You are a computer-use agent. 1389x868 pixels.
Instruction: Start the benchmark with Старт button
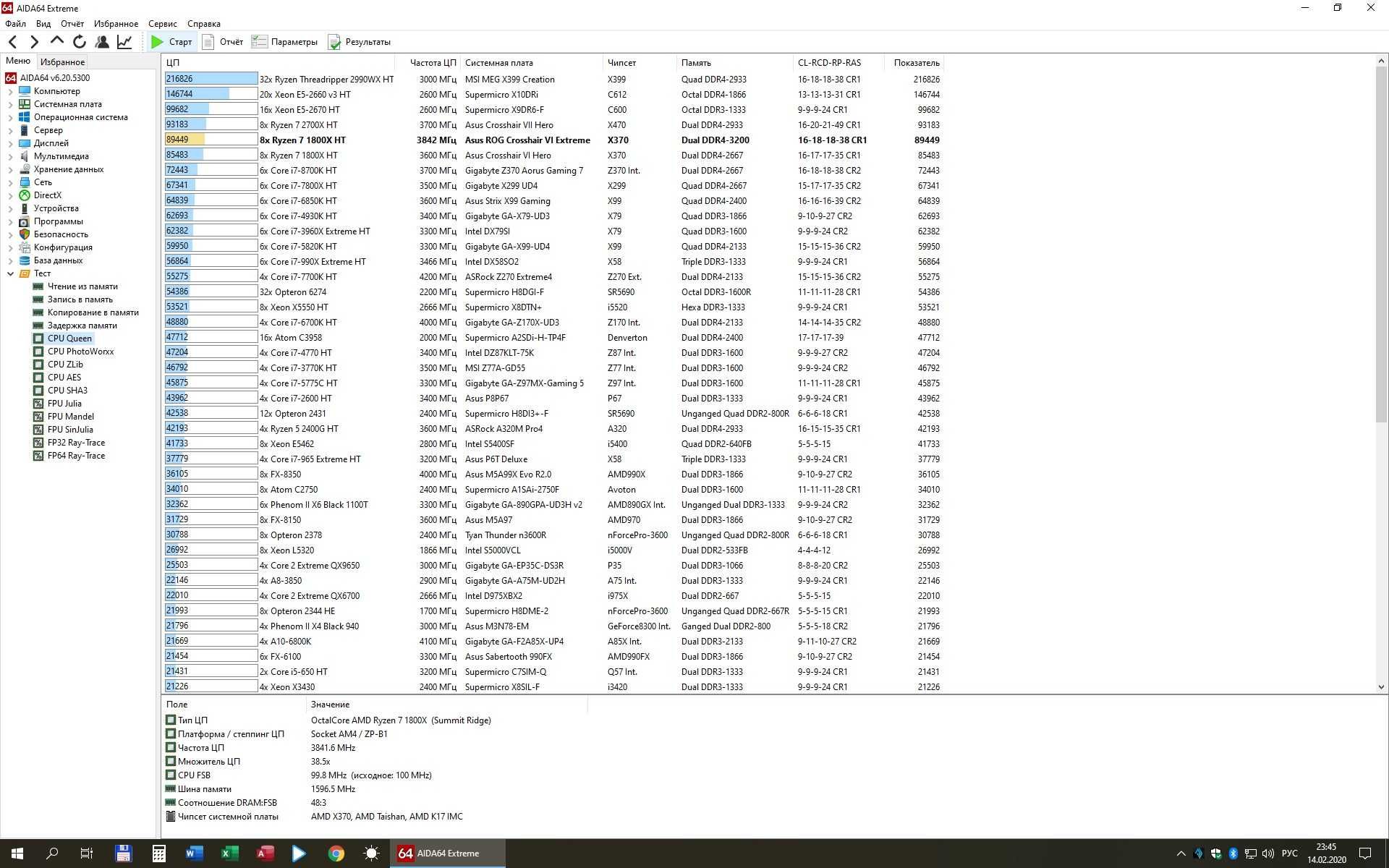tap(171, 42)
